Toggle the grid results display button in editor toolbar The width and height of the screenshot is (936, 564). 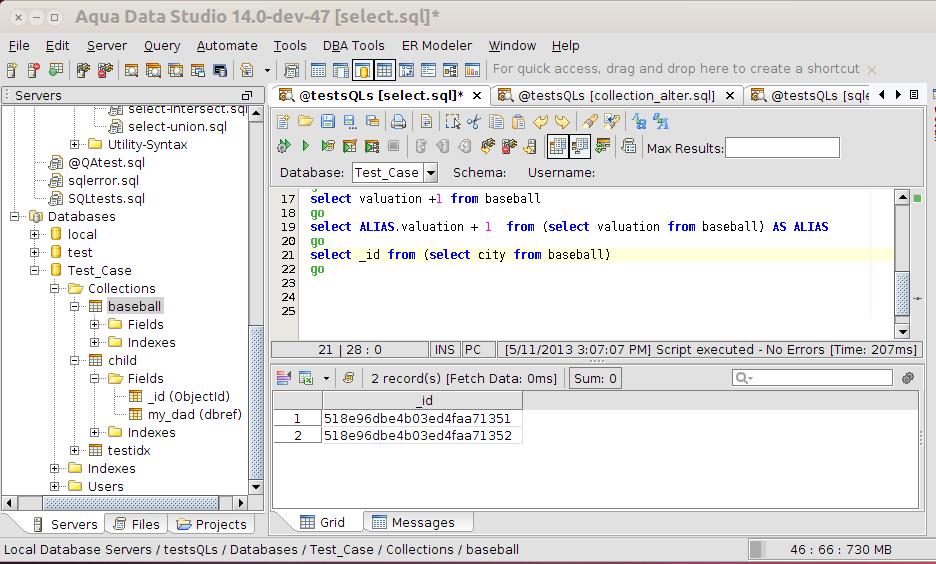click(x=558, y=146)
